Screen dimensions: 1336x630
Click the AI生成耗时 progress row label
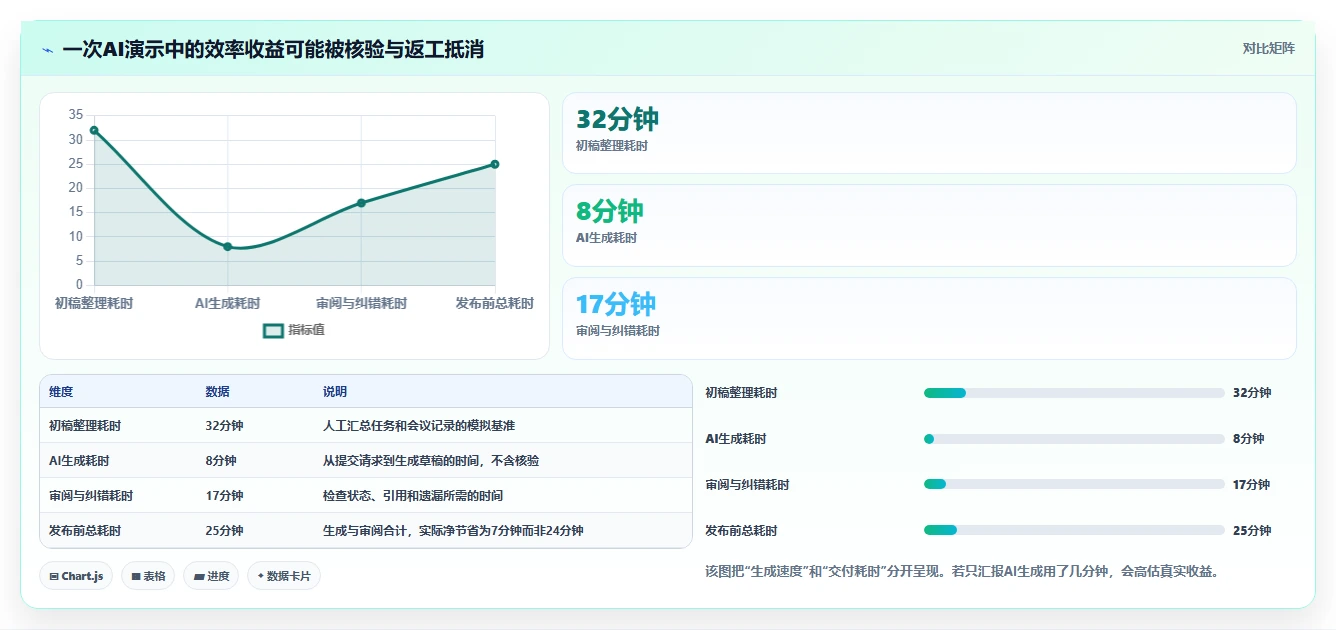tap(736, 439)
